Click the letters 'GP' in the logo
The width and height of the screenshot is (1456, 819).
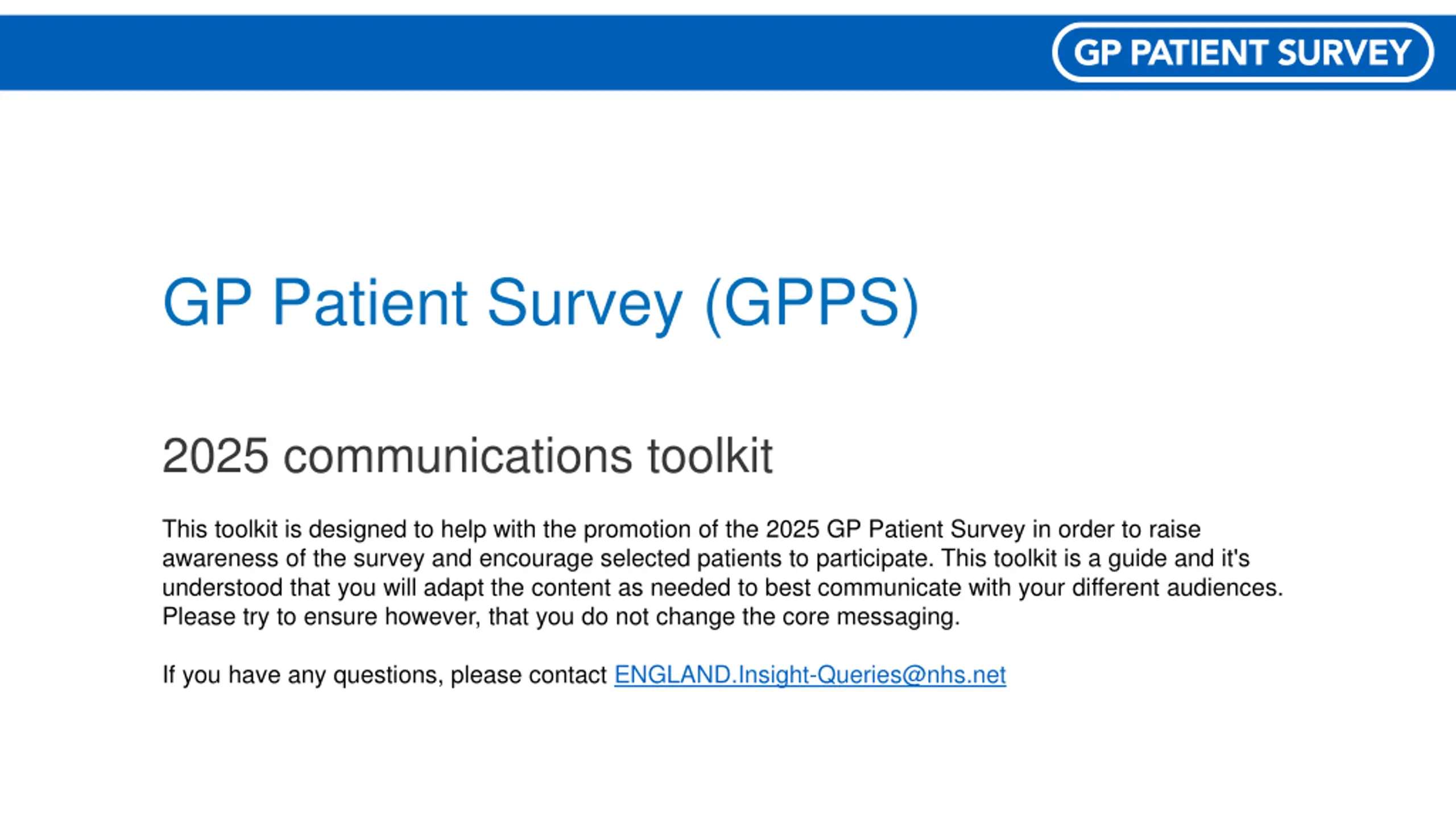tap(1097, 52)
